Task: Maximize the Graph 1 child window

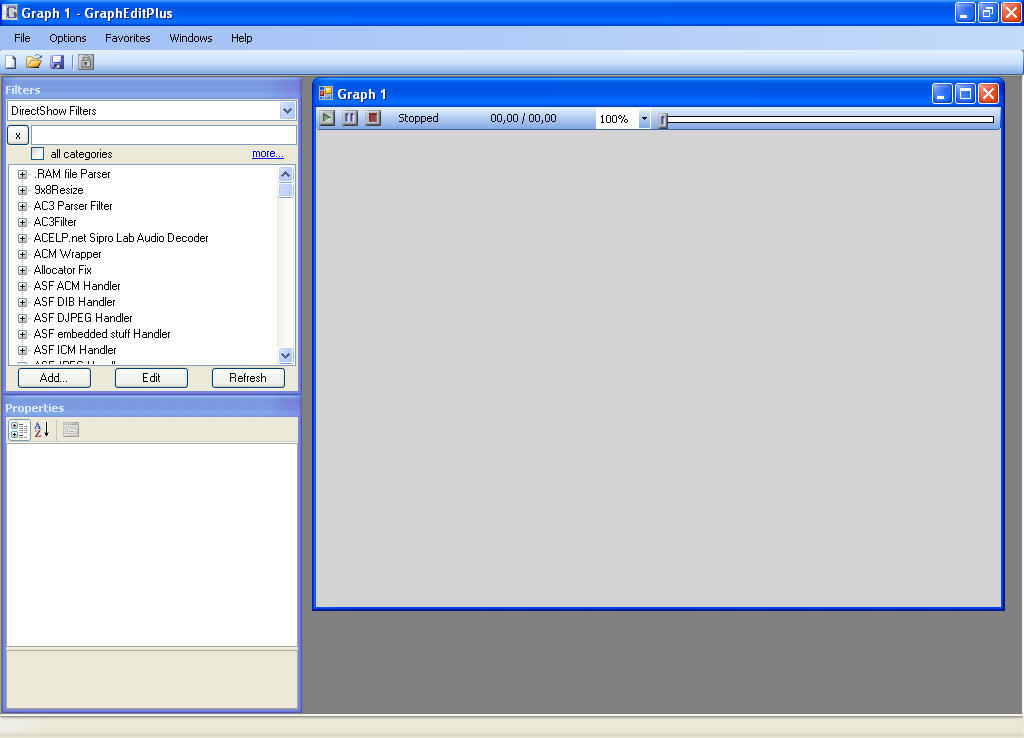Action: coord(965,94)
